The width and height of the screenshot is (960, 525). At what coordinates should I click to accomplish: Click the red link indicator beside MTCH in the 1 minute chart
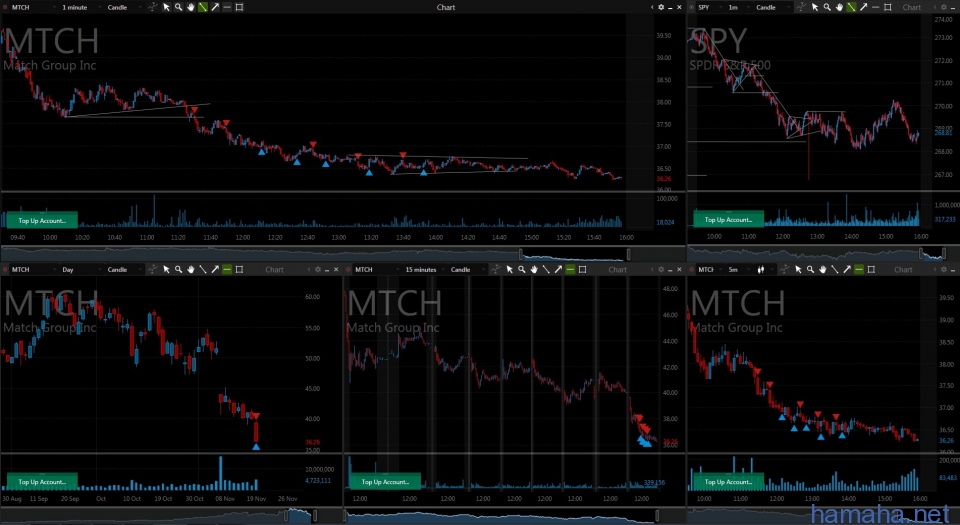click(5, 7)
